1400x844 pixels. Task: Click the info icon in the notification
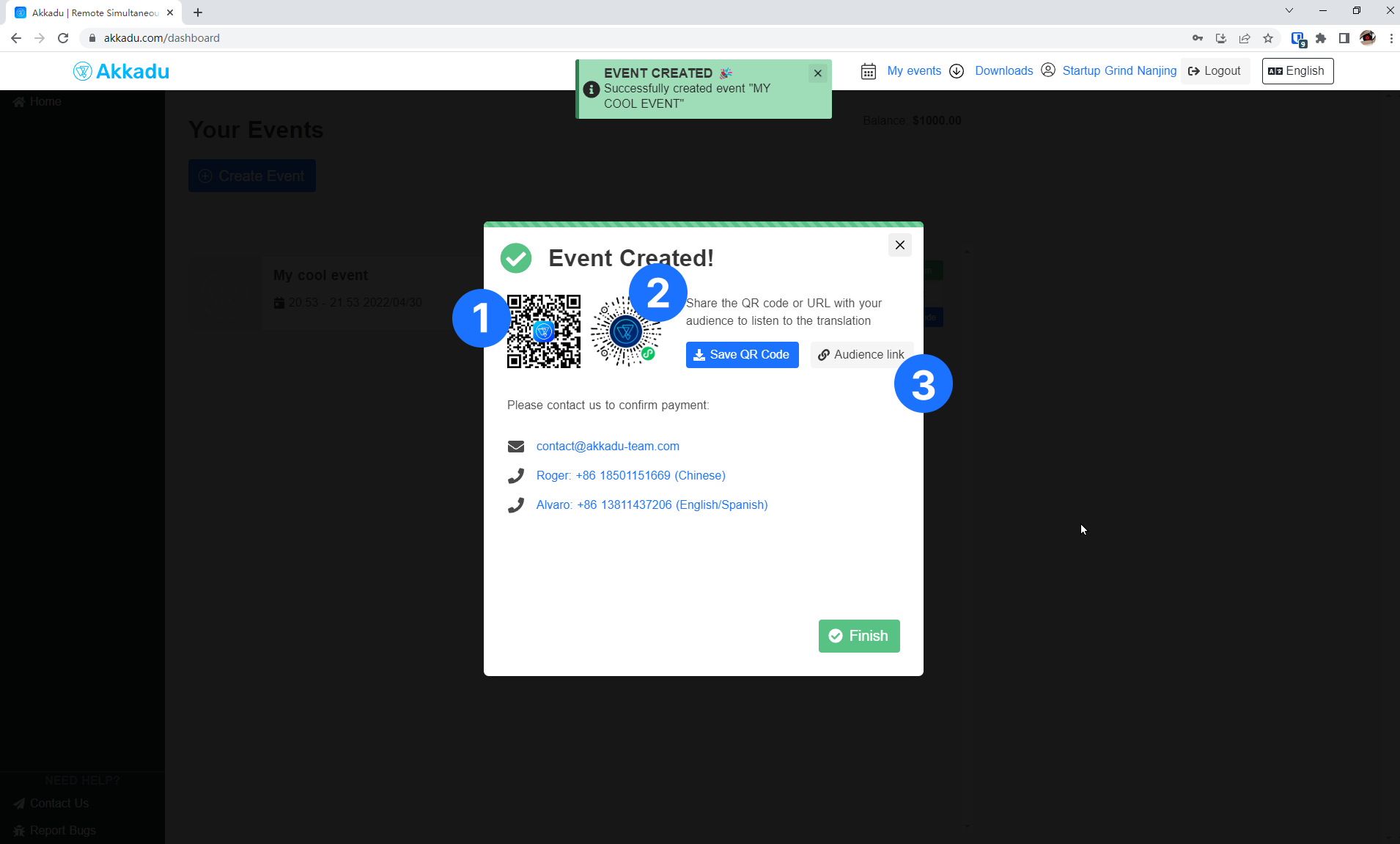pyautogui.click(x=592, y=89)
